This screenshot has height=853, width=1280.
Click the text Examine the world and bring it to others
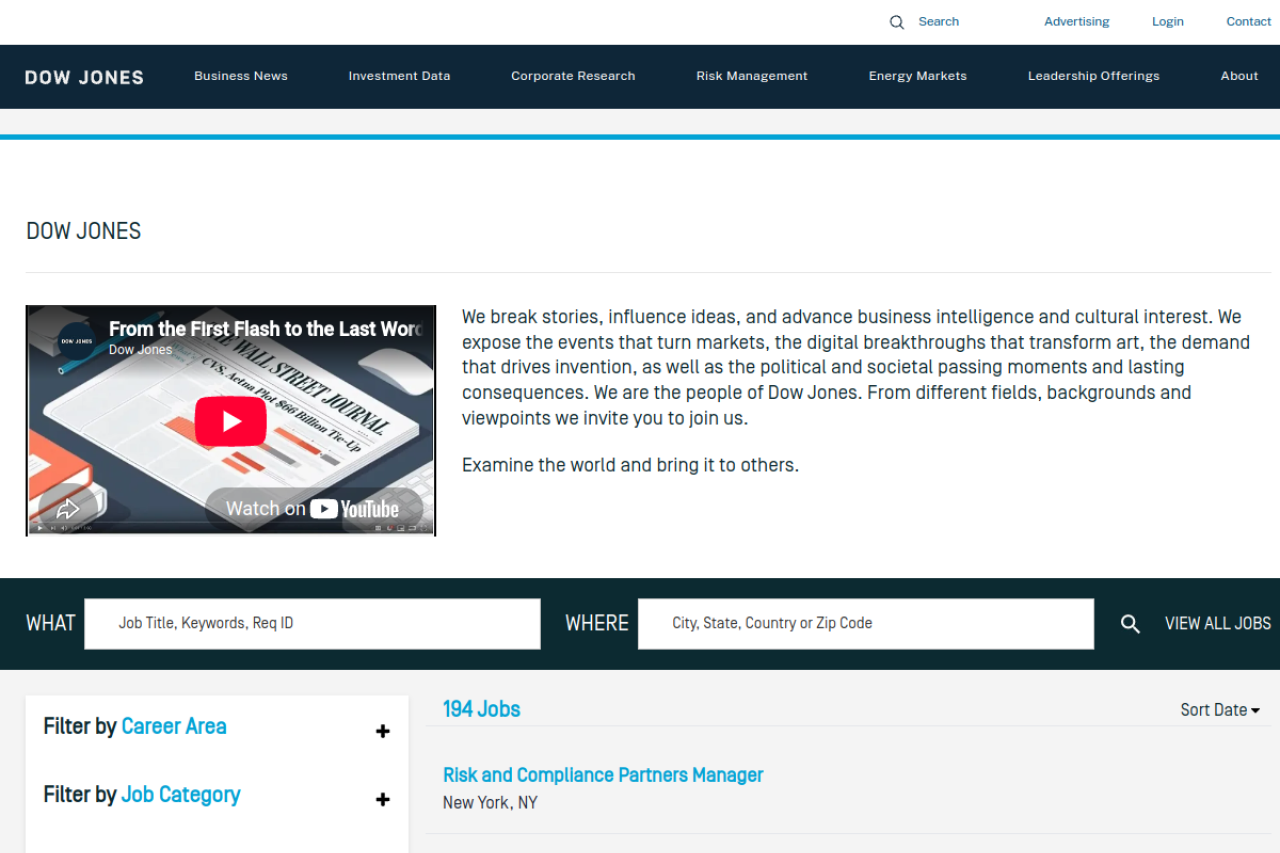(630, 465)
